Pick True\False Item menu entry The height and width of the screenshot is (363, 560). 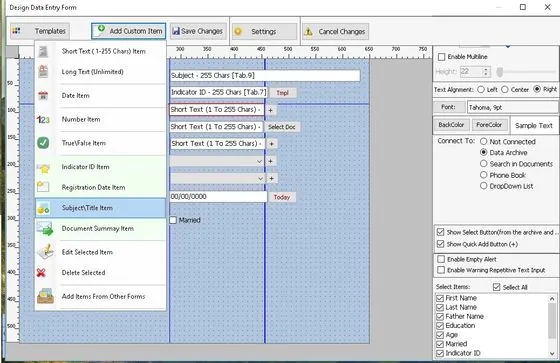click(x=100, y=143)
